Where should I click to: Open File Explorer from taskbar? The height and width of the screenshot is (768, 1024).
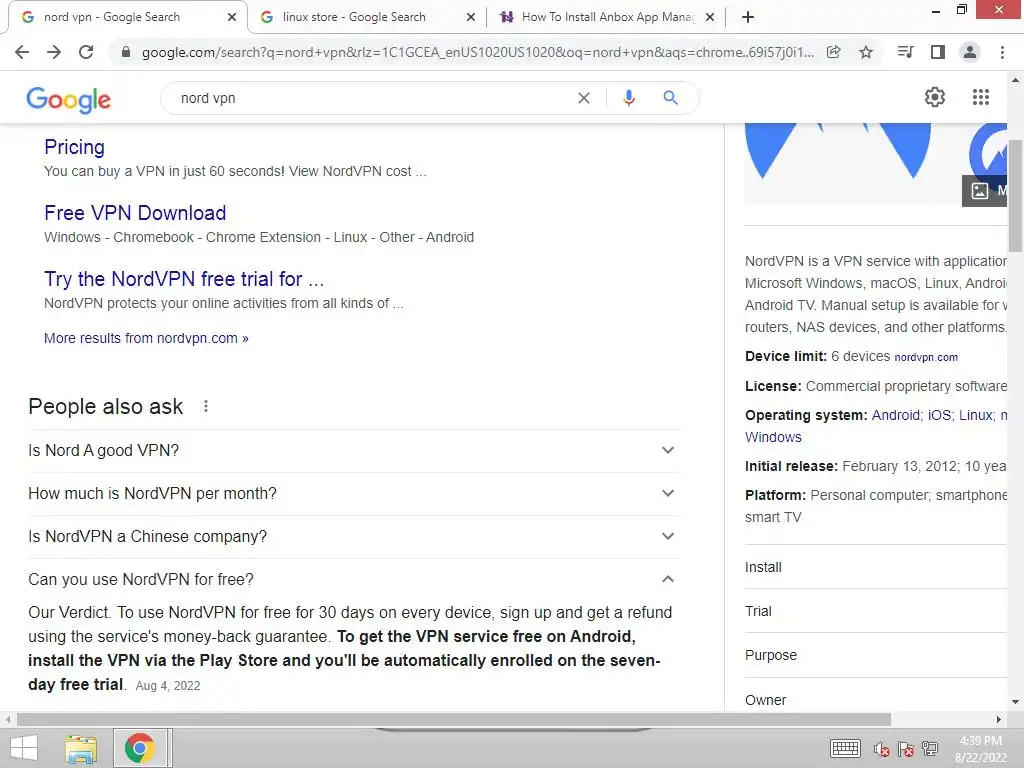[x=81, y=748]
